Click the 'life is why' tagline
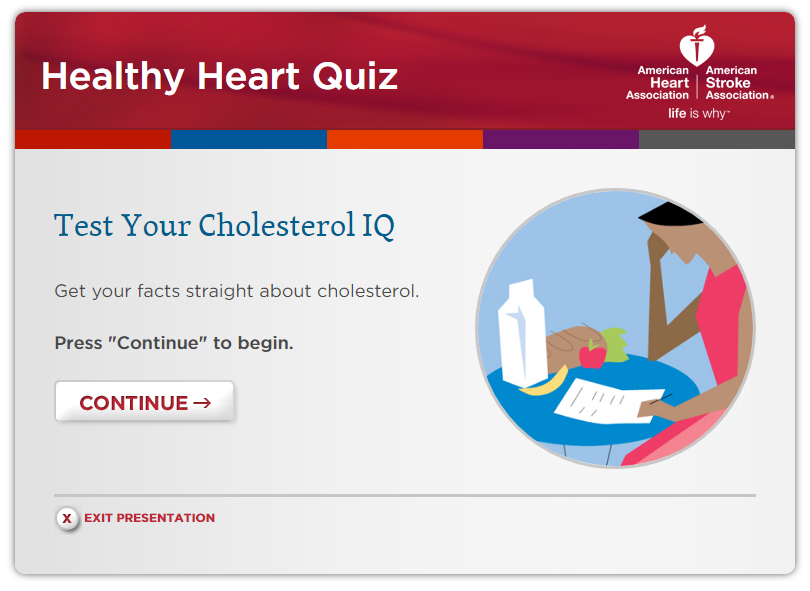810x591 pixels. [x=698, y=113]
